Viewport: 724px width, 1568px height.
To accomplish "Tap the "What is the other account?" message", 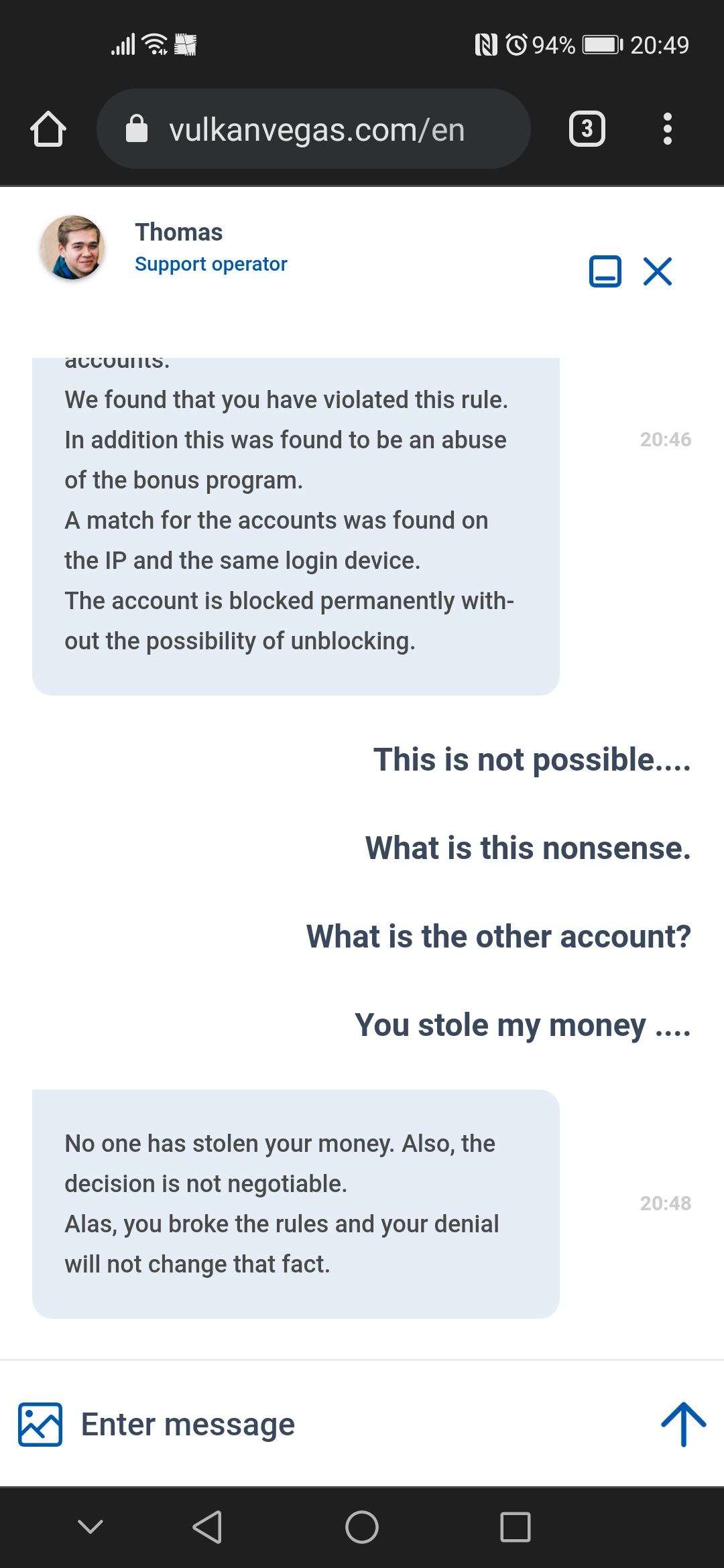I will pos(498,937).
